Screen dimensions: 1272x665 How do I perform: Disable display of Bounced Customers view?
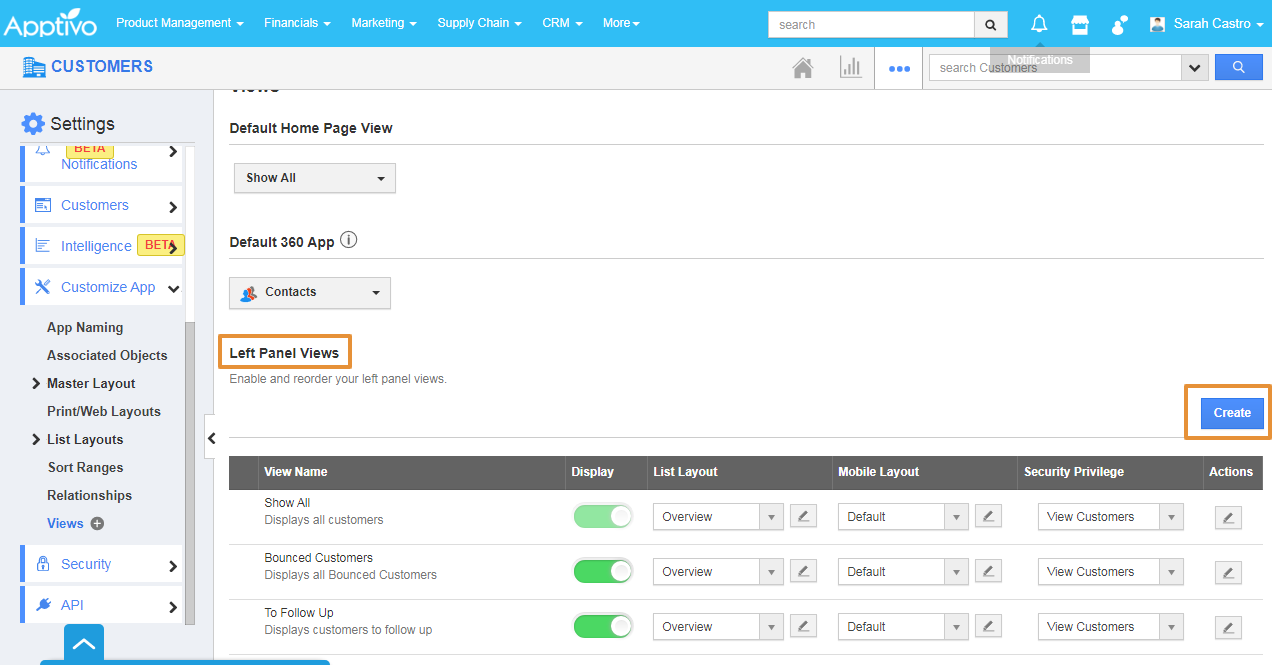602,571
